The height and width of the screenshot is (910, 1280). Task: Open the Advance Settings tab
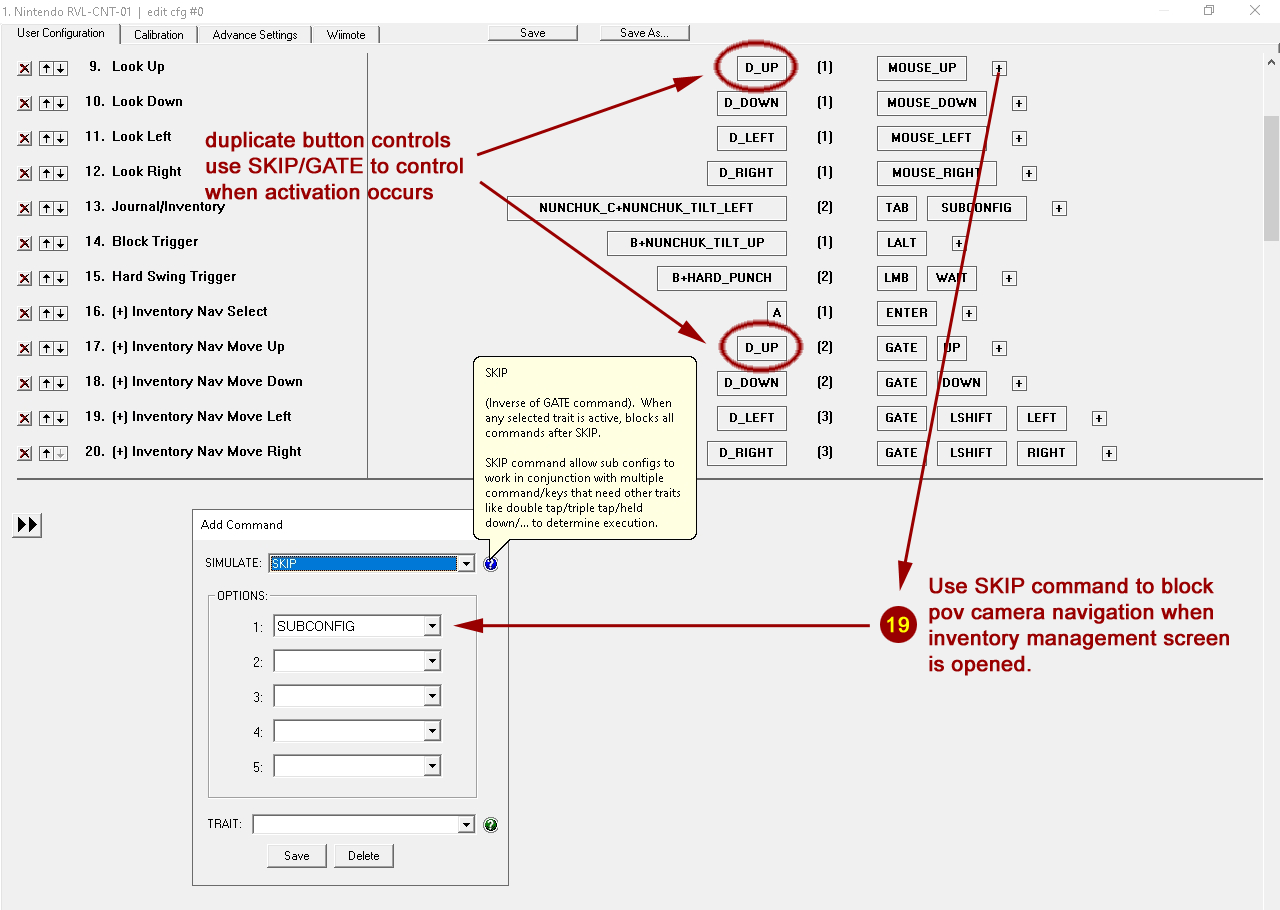pos(255,34)
